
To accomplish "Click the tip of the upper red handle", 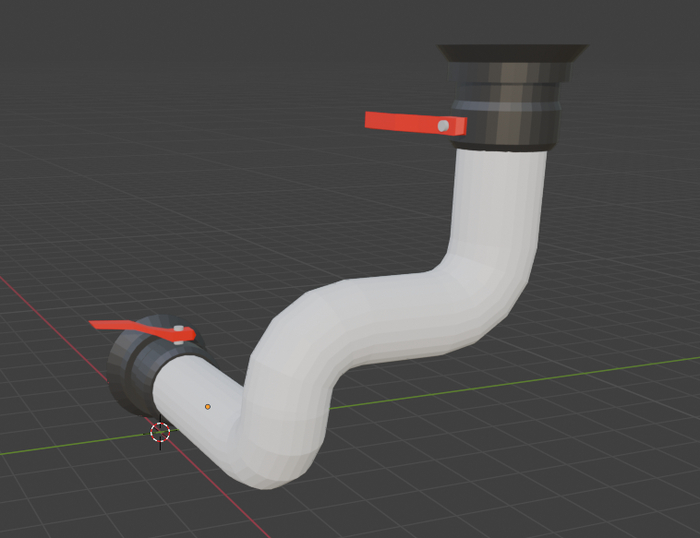I will (x=371, y=120).
